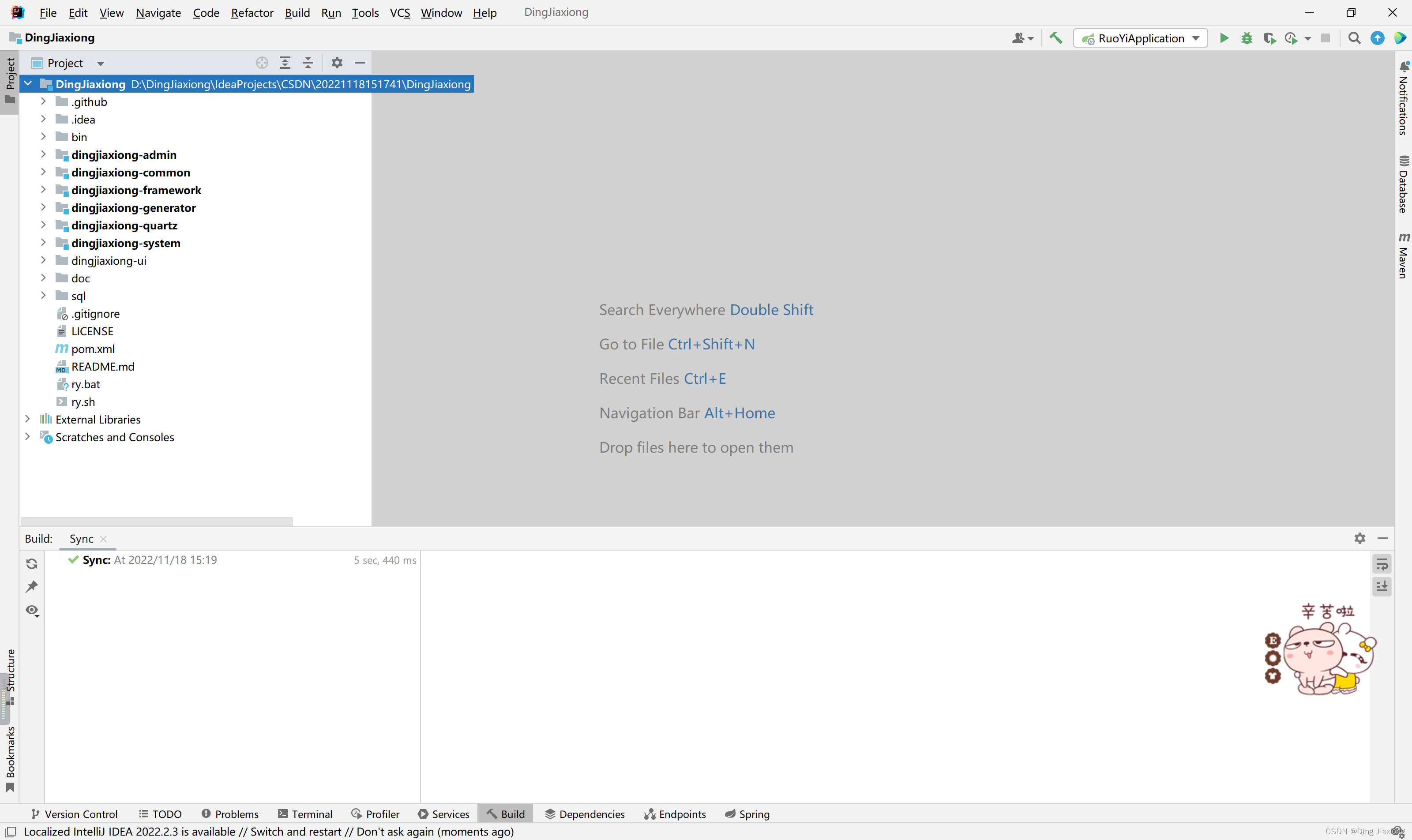
Task: Open the Maven side panel
Action: [x=1403, y=255]
